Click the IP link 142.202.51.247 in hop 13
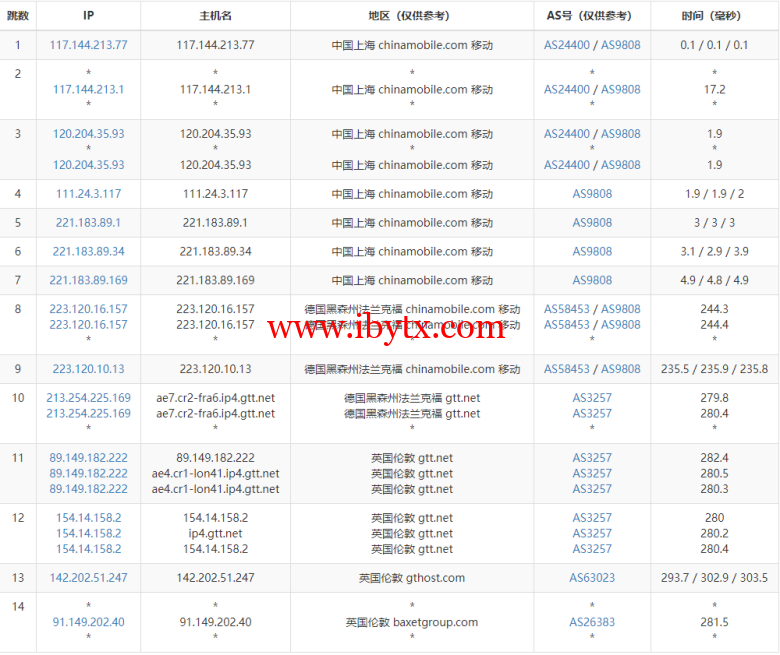 [x=88, y=578]
